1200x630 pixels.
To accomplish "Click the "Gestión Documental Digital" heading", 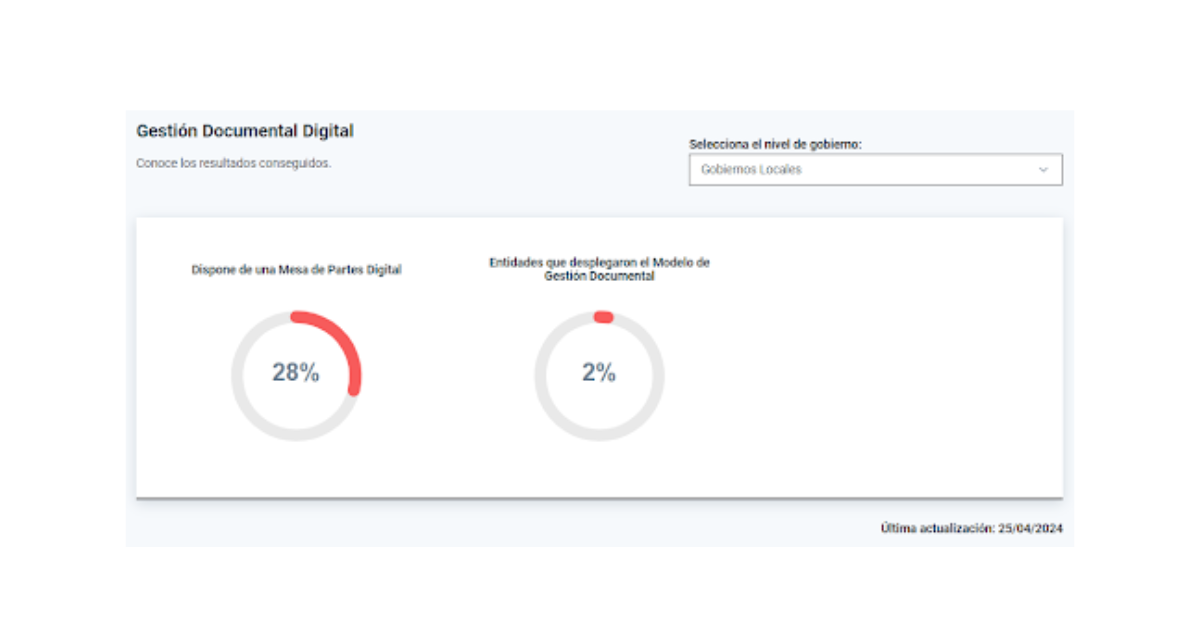I will [245, 131].
